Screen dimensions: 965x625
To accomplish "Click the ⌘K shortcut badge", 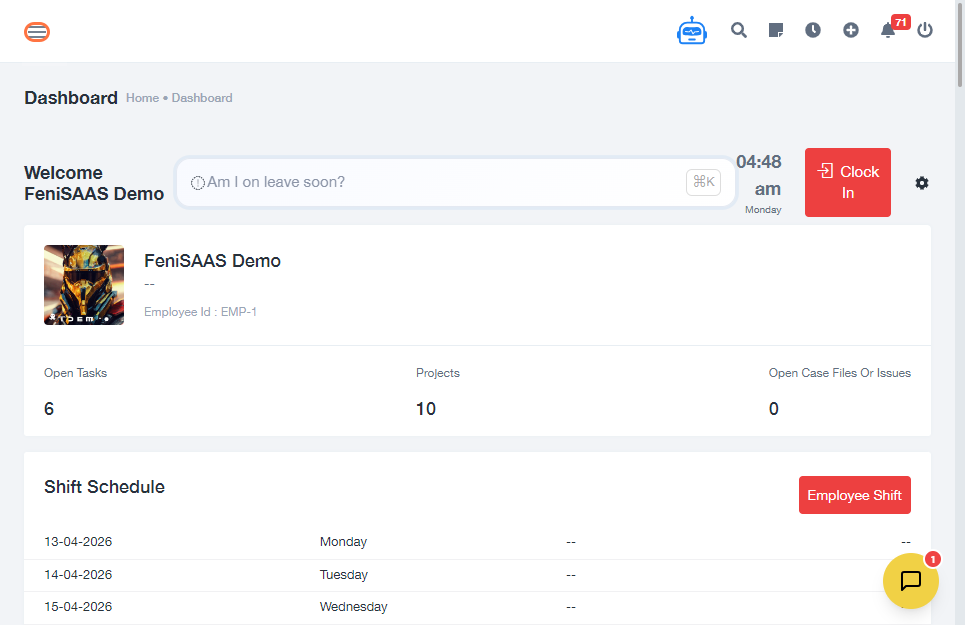I will click(x=703, y=182).
